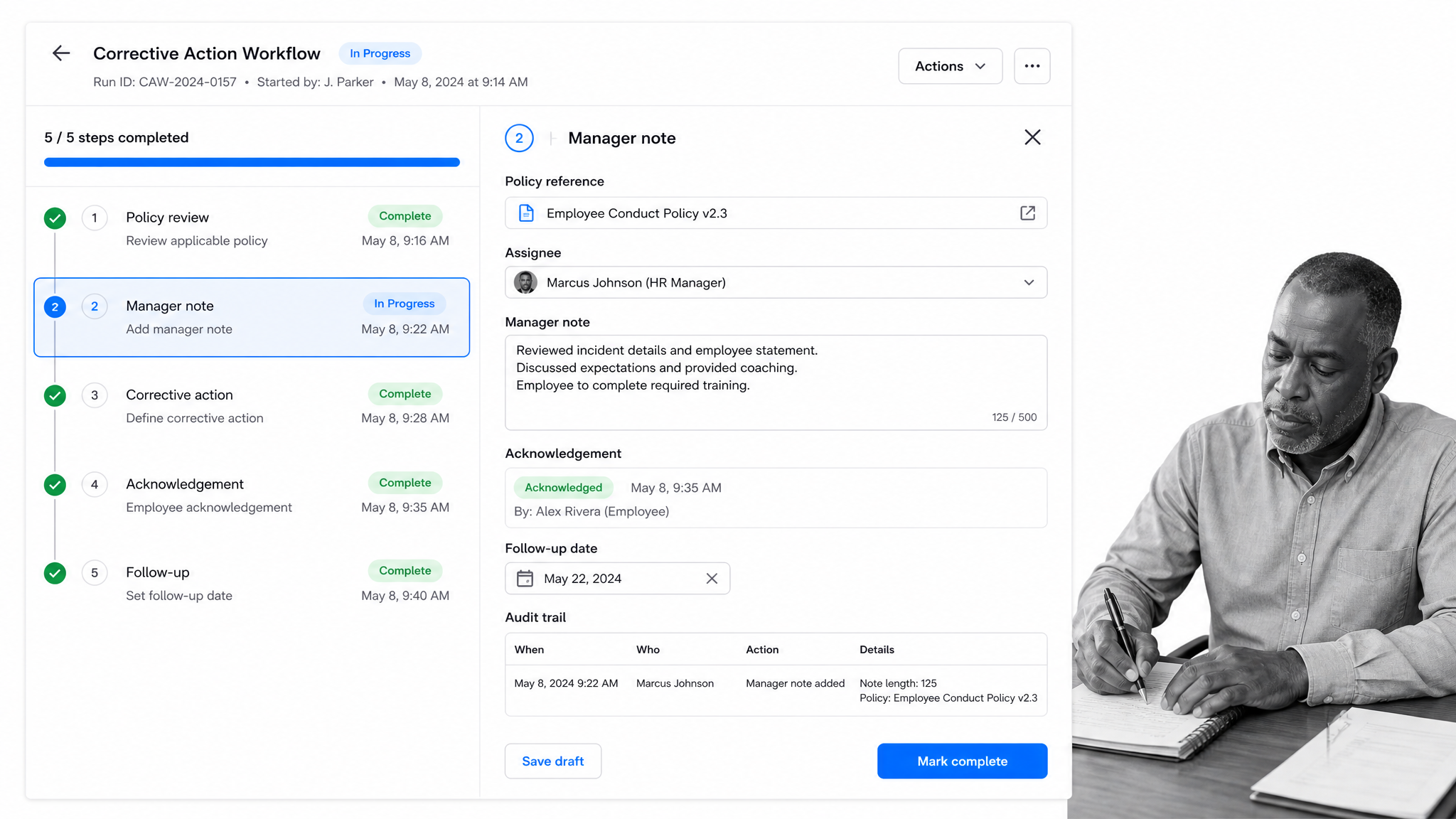Select the Corrective action step
Image resolution: width=1456 pixels, height=819 pixels.
point(252,406)
